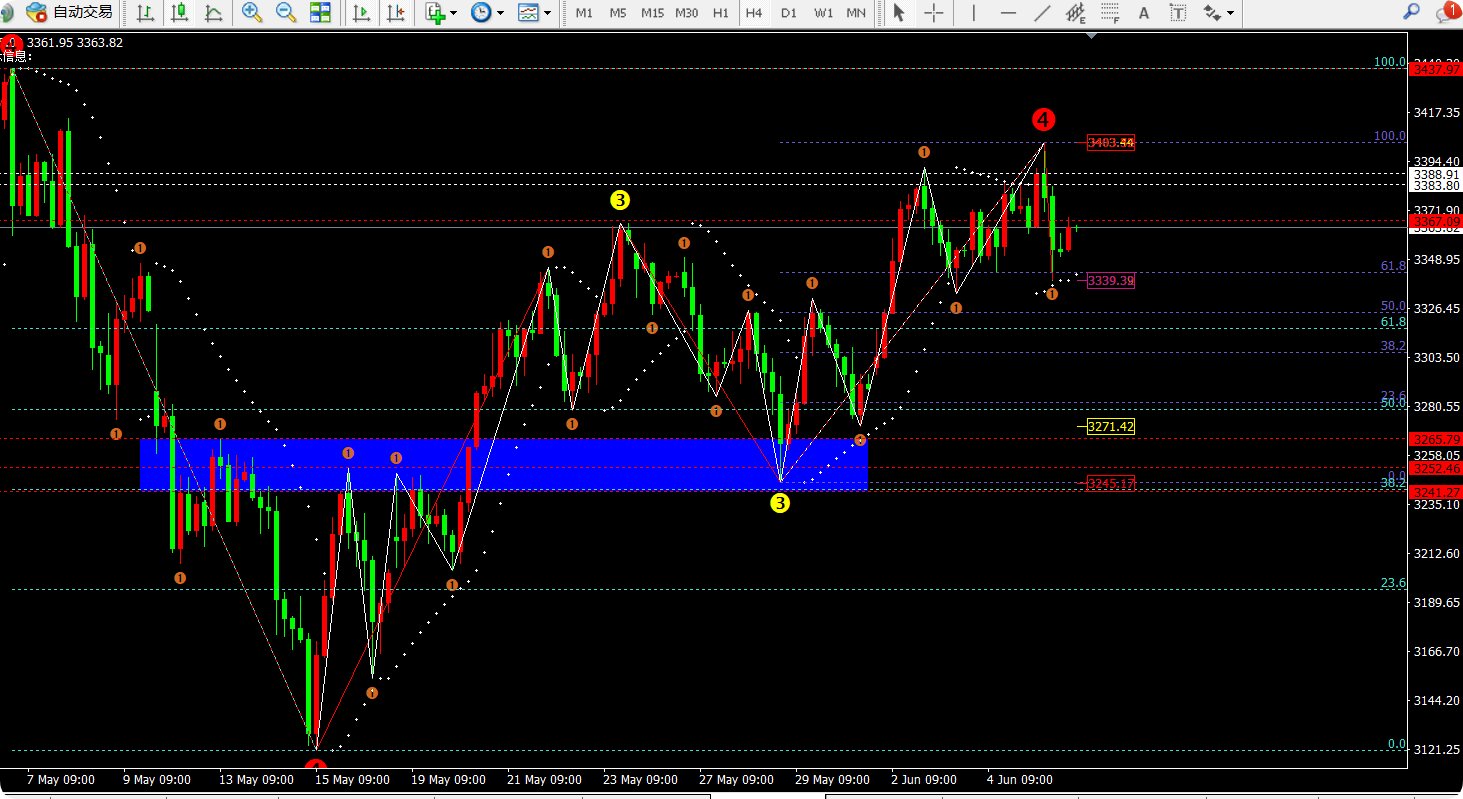Select the crosshair tool
This screenshot has height=799, width=1463.
(934, 13)
